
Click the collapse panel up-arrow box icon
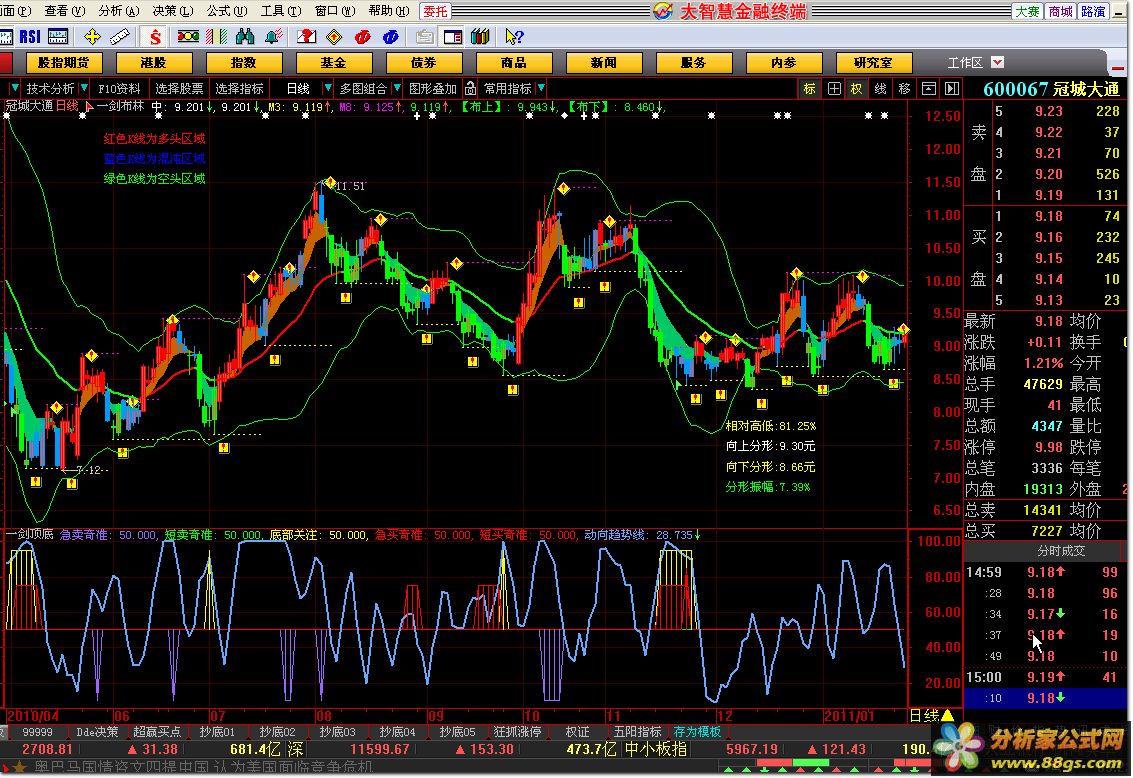929,88
